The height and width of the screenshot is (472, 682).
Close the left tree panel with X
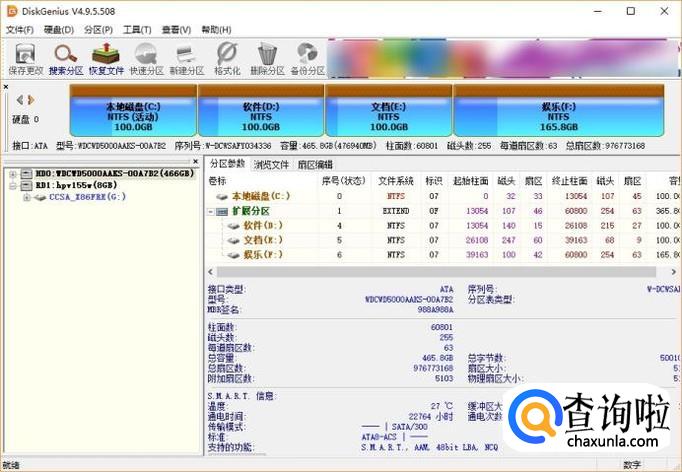tap(195, 161)
